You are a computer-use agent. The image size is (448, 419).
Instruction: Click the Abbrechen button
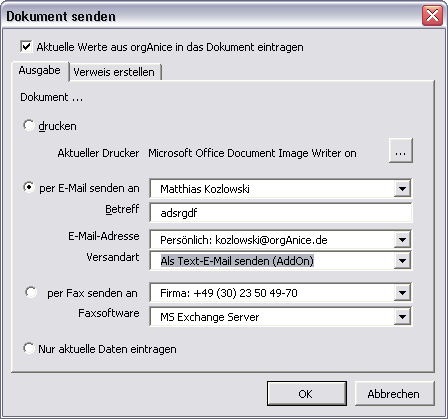[394, 394]
